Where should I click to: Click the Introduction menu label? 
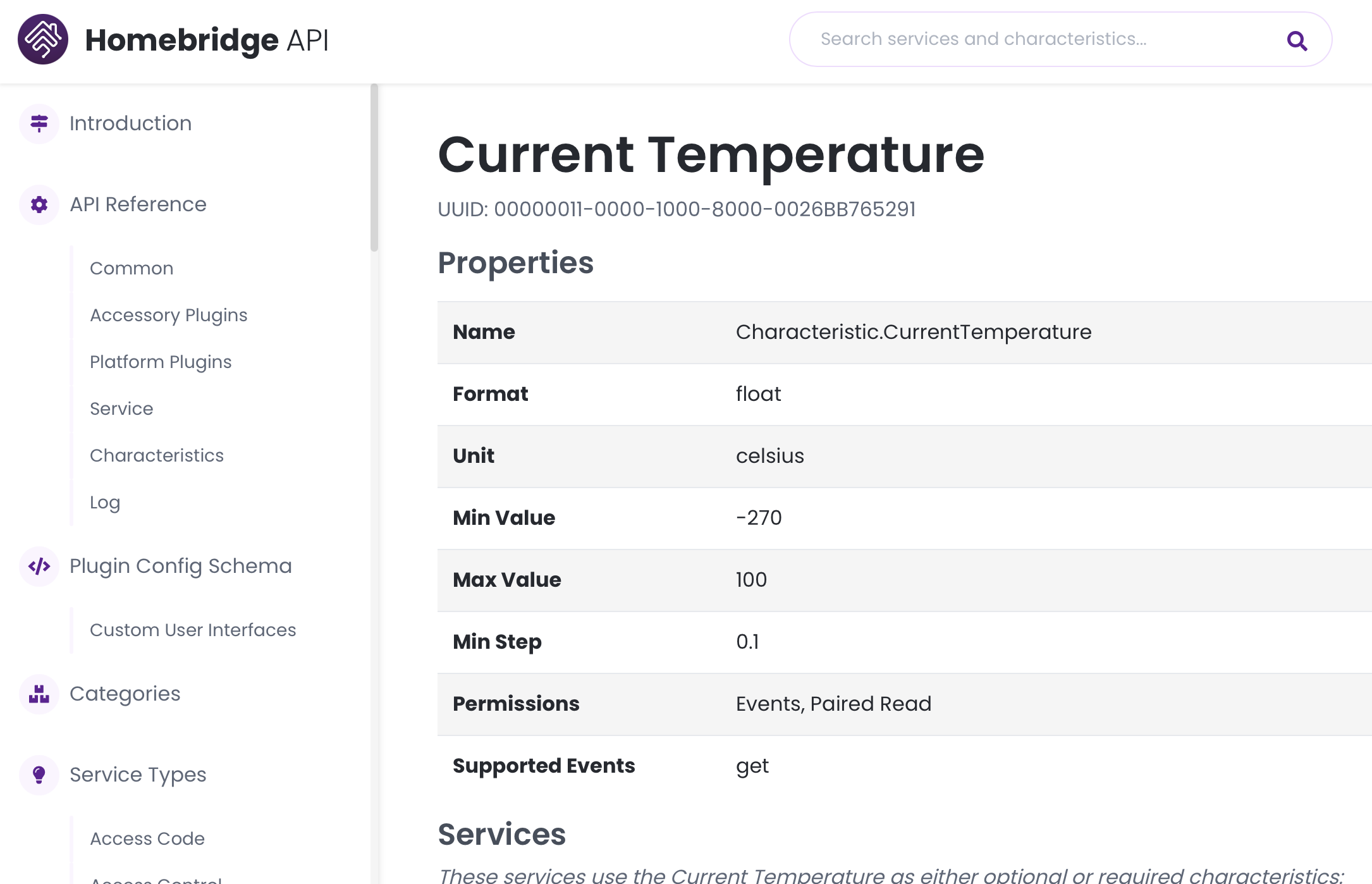(x=130, y=123)
